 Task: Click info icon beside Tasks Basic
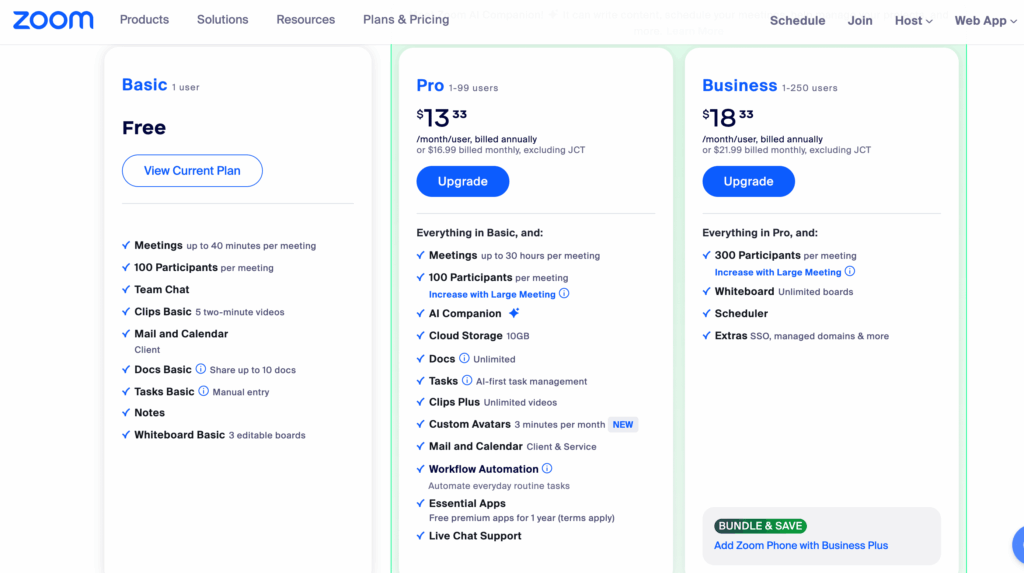coord(204,391)
